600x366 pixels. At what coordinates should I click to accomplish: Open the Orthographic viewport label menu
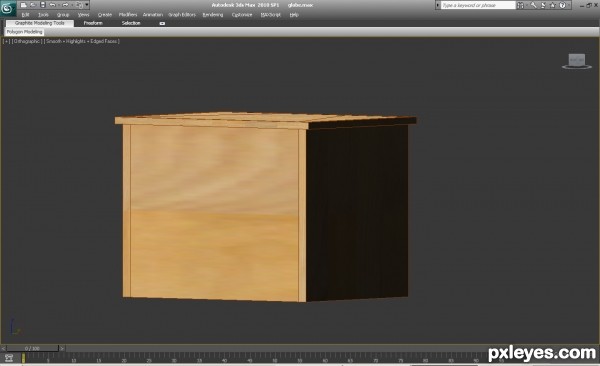(27, 41)
